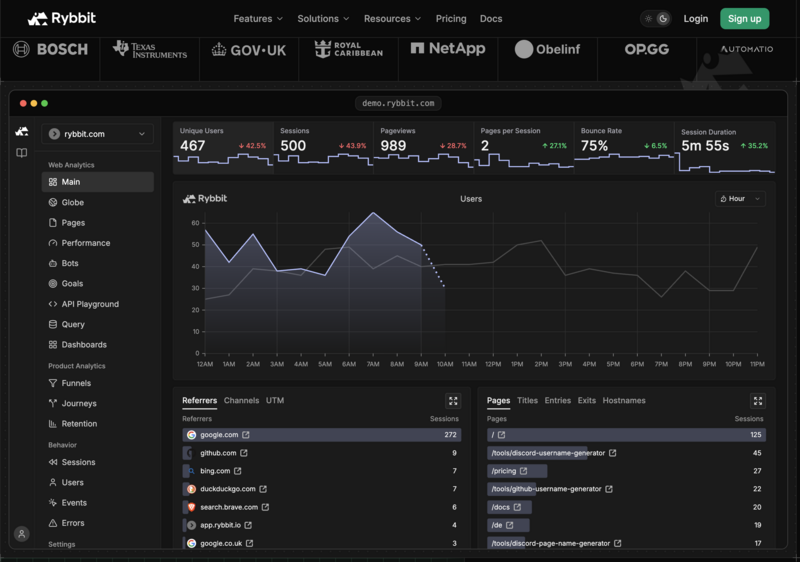Switch to the Exits tab

[x=587, y=401]
